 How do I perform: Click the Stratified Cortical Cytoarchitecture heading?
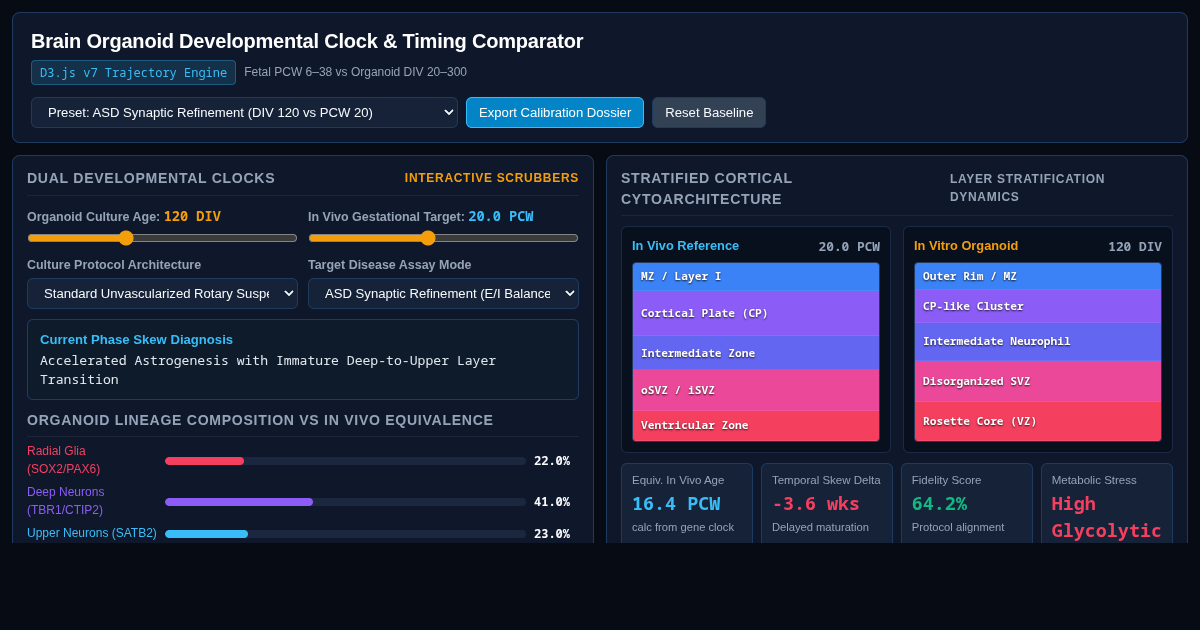pos(707,188)
